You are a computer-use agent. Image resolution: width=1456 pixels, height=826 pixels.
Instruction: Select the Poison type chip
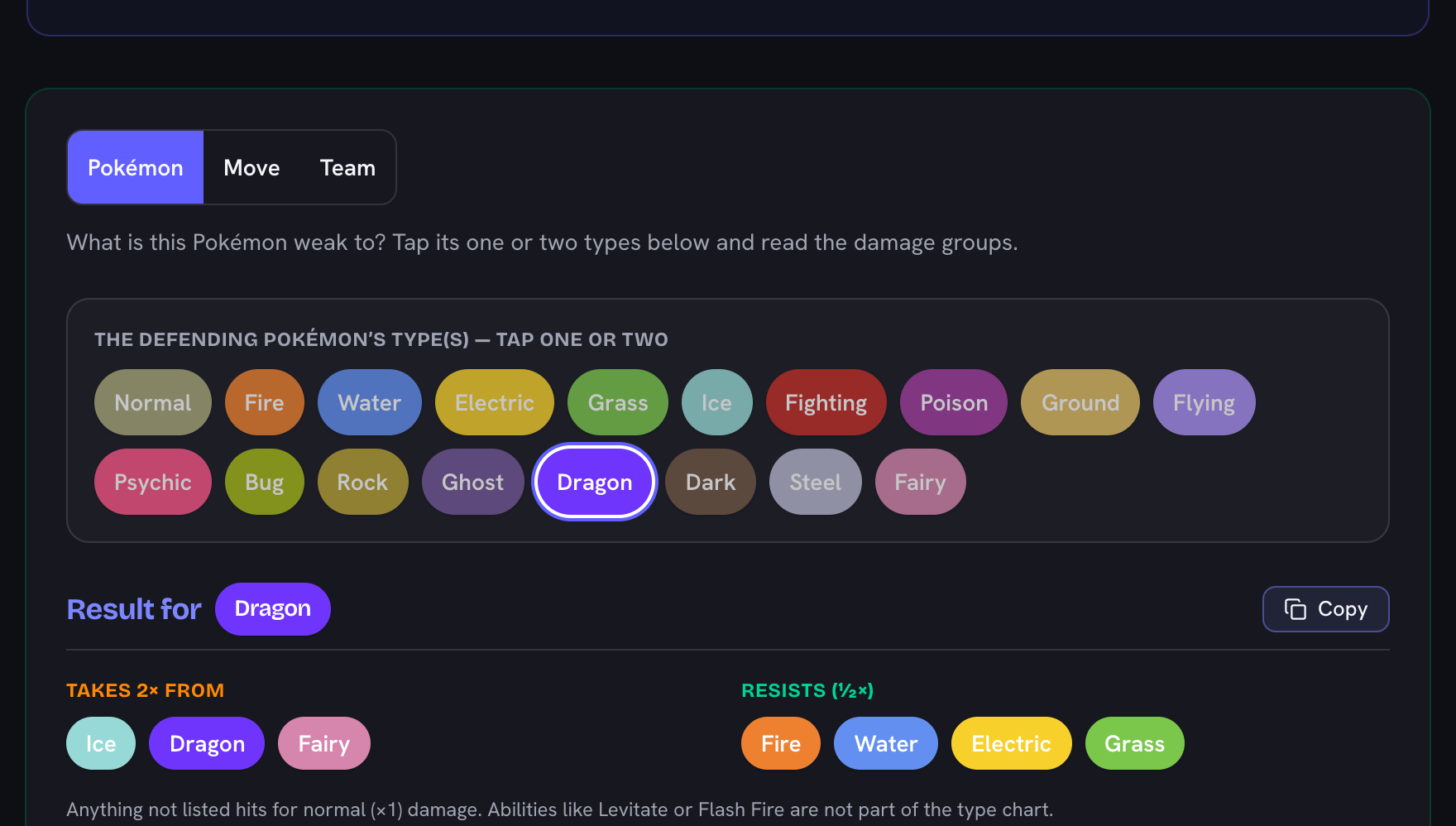(x=954, y=402)
